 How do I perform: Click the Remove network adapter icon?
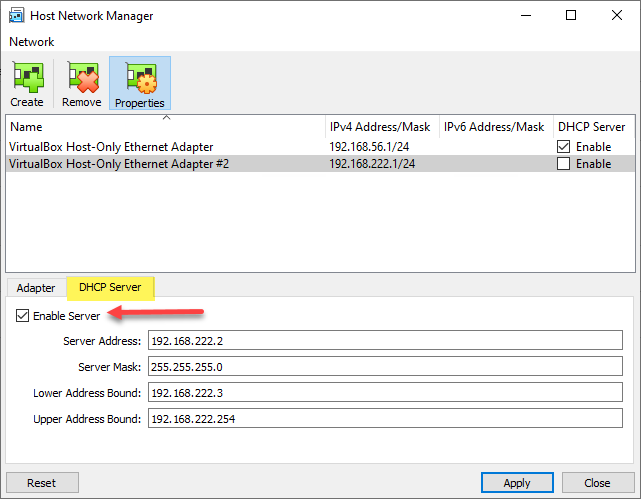(x=82, y=83)
